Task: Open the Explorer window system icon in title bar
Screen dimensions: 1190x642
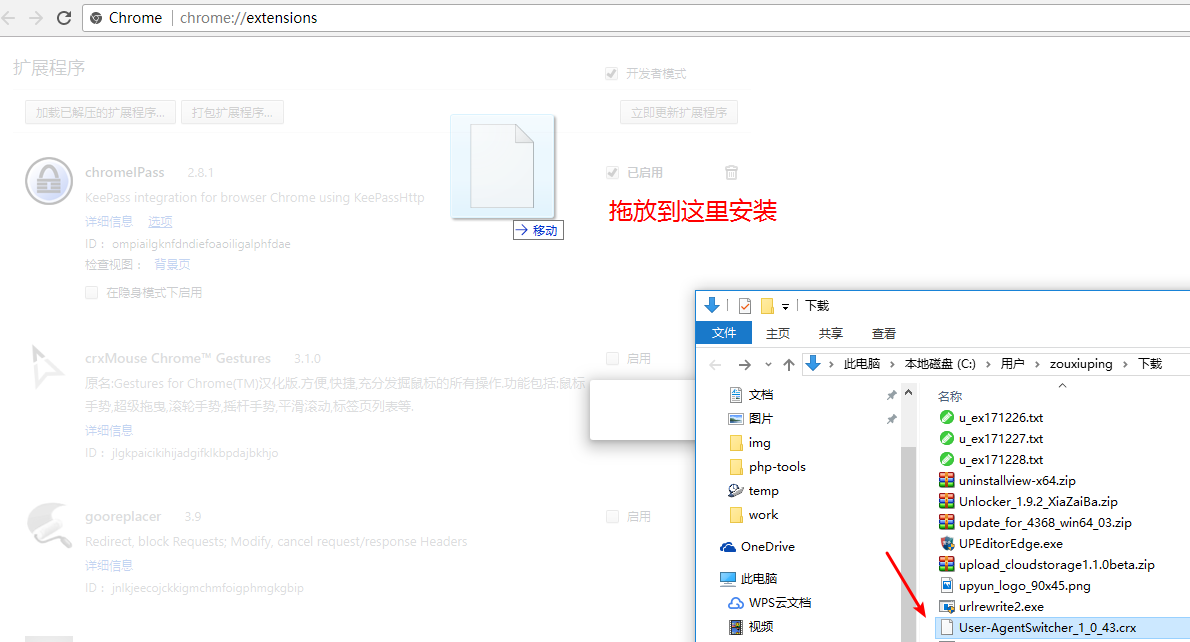Action: [712, 305]
